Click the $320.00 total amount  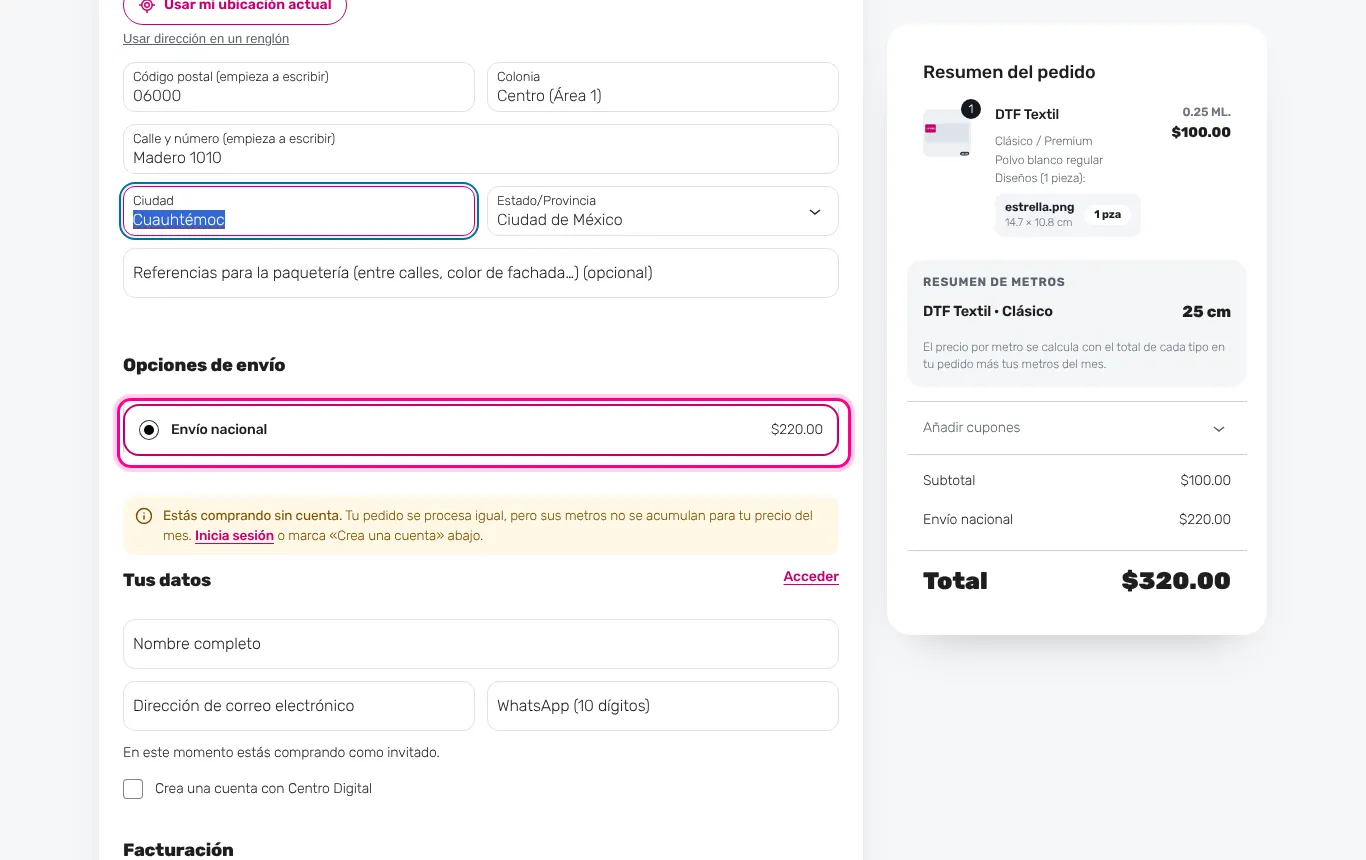(1176, 581)
